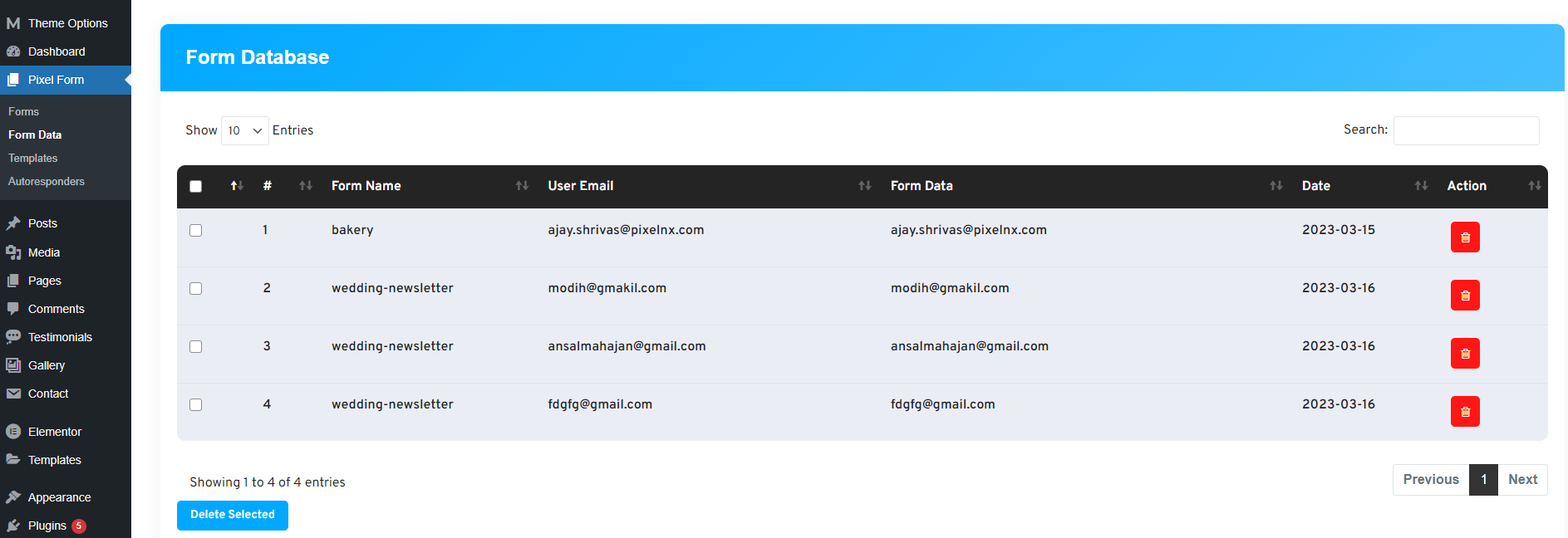Image resolution: width=1568 pixels, height=538 pixels.
Task: Sort entries by Date column arrows
Action: (1420, 186)
